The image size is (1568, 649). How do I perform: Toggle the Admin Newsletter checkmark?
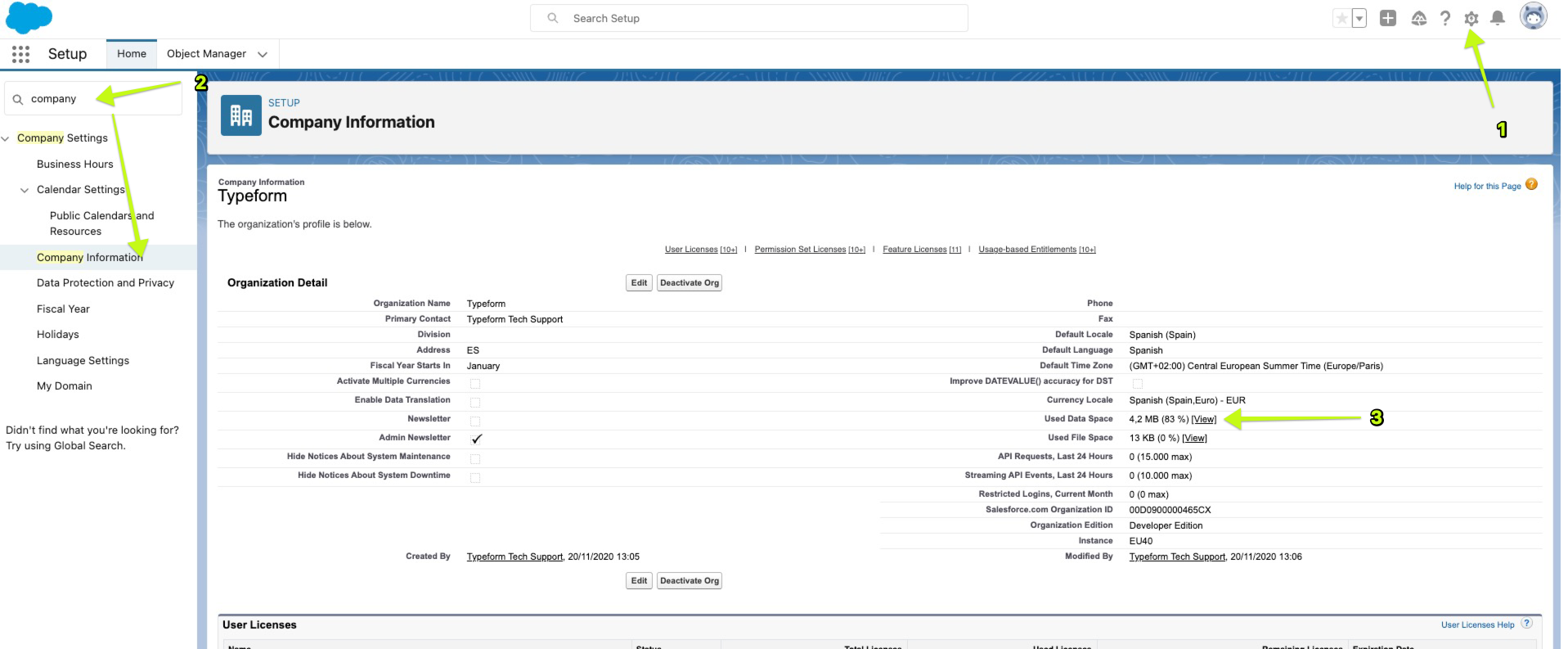pyautogui.click(x=477, y=439)
